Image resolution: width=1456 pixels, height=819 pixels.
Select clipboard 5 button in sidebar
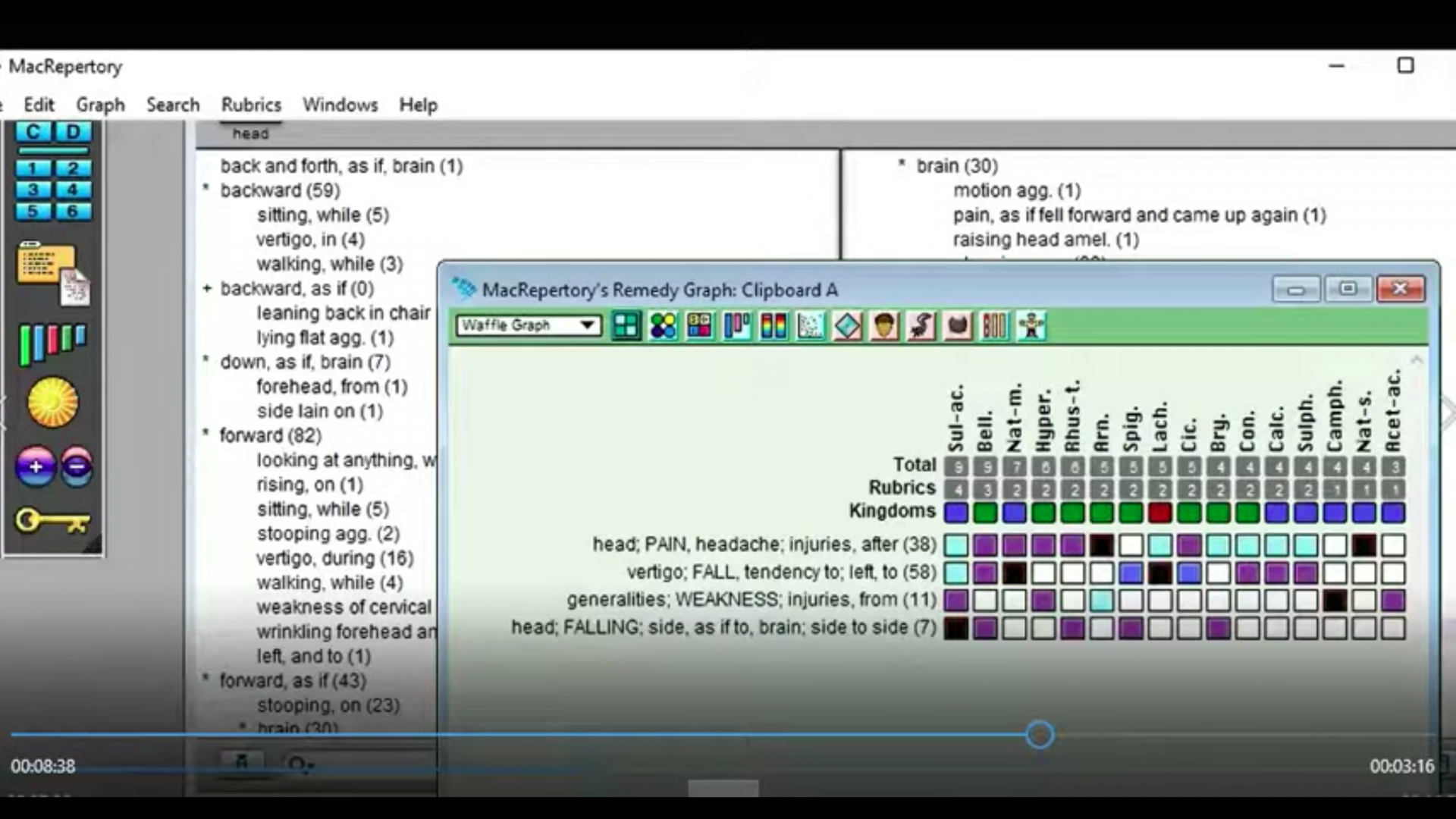pyautogui.click(x=33, y=211)
